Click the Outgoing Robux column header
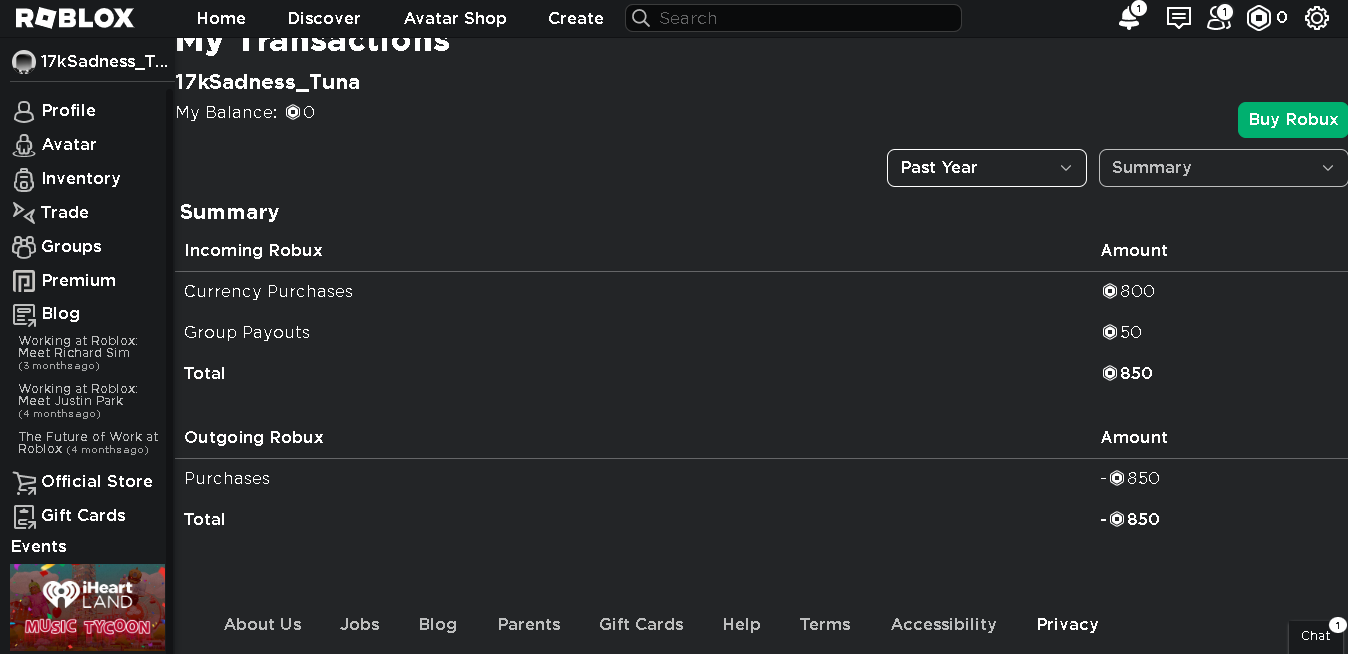 pyautogui.click(x=254, y=438)
